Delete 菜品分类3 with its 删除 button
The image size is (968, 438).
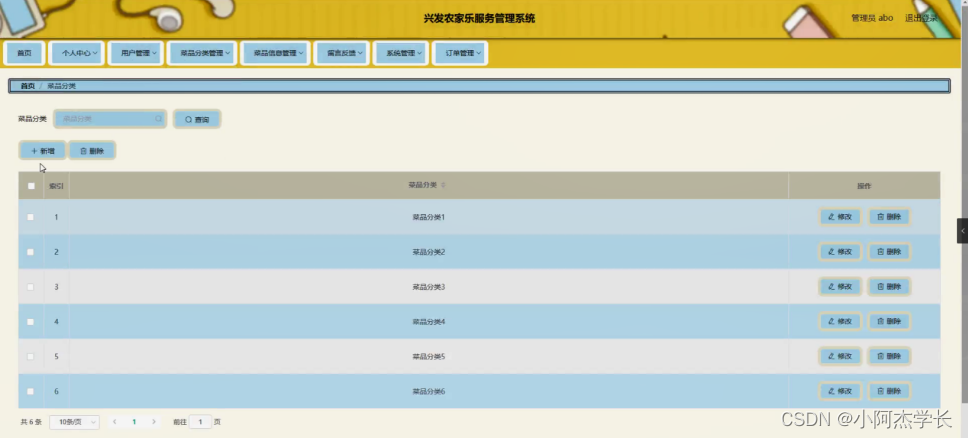pyautogui.click(x=889, y=287)
